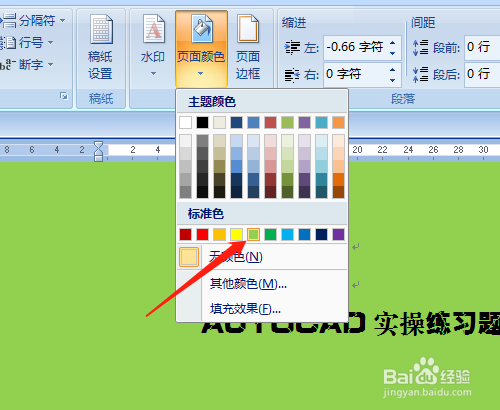This screenshot has width=500, height=410.
Task: Click the spacing before (段前) field
Action: tap(482, 47)
